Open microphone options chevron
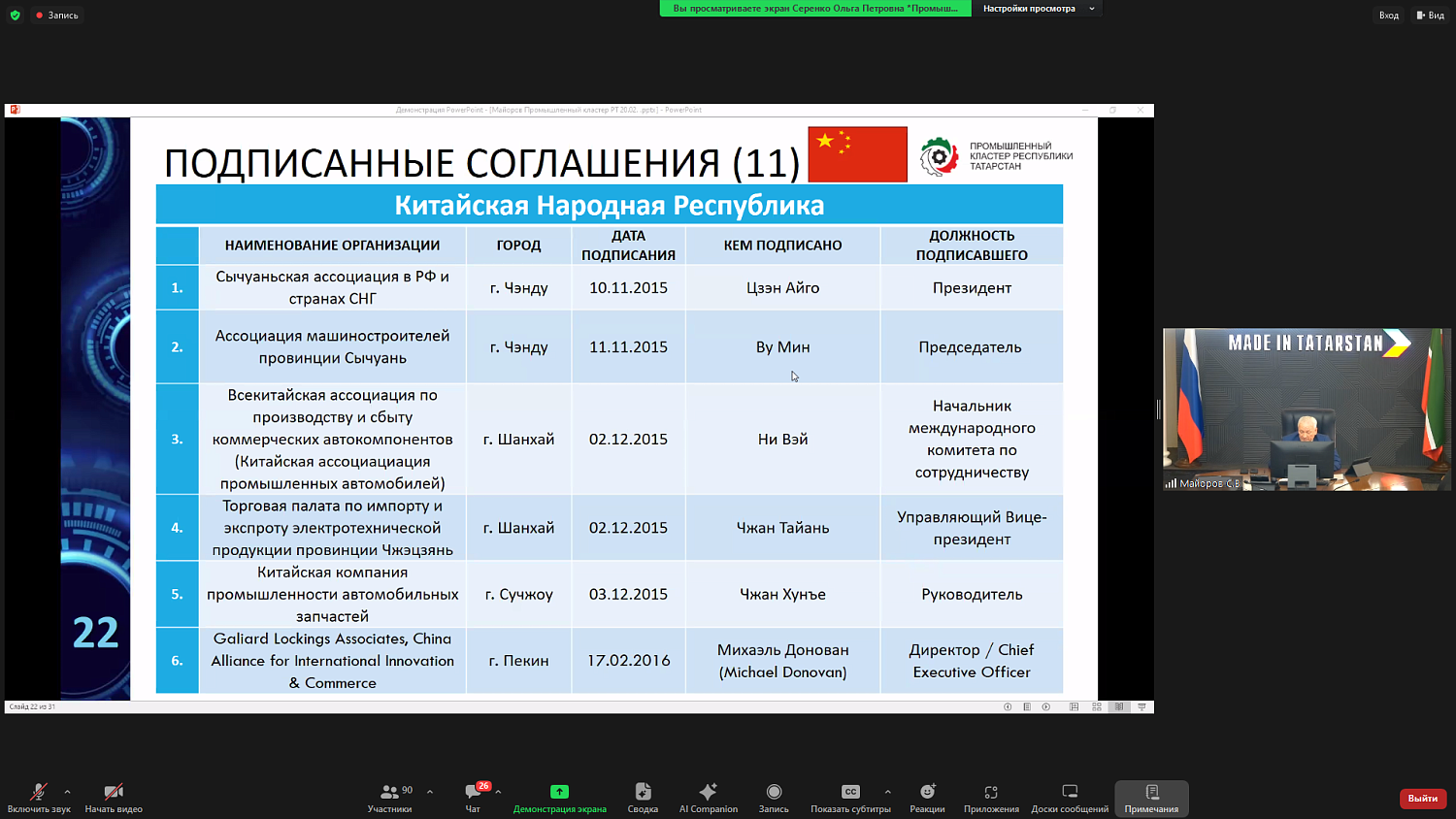Viewport: 1456px width, 819px height. [66, 791]
